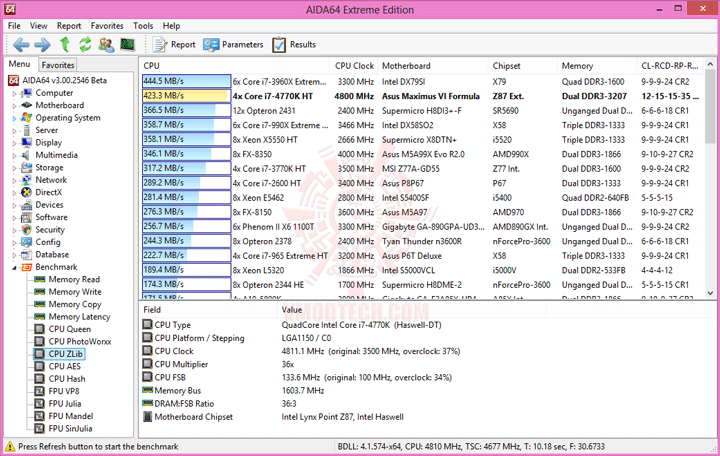Select the 423.3 MB/s highlighted result bar
The image size is (720, 456).
(x=186, y=96)
